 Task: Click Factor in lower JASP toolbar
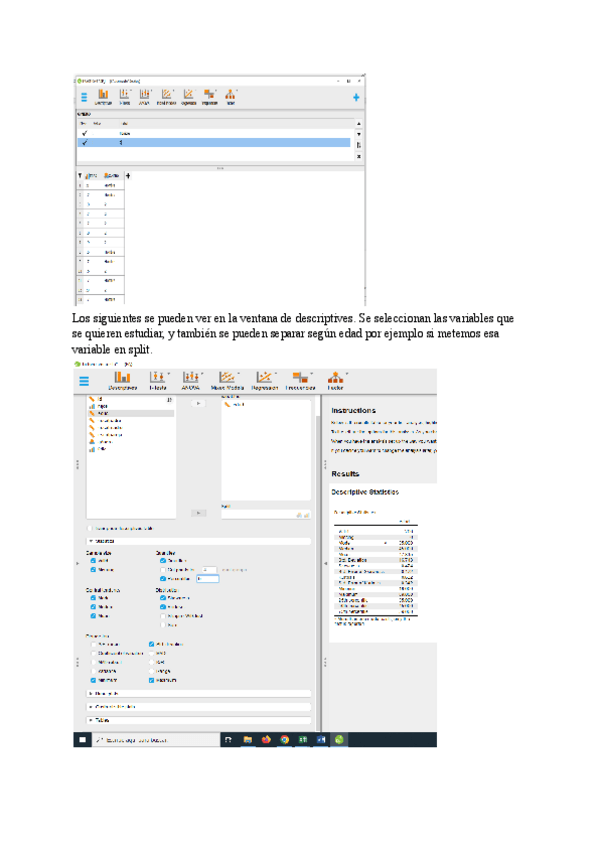(x=335, y=381)
